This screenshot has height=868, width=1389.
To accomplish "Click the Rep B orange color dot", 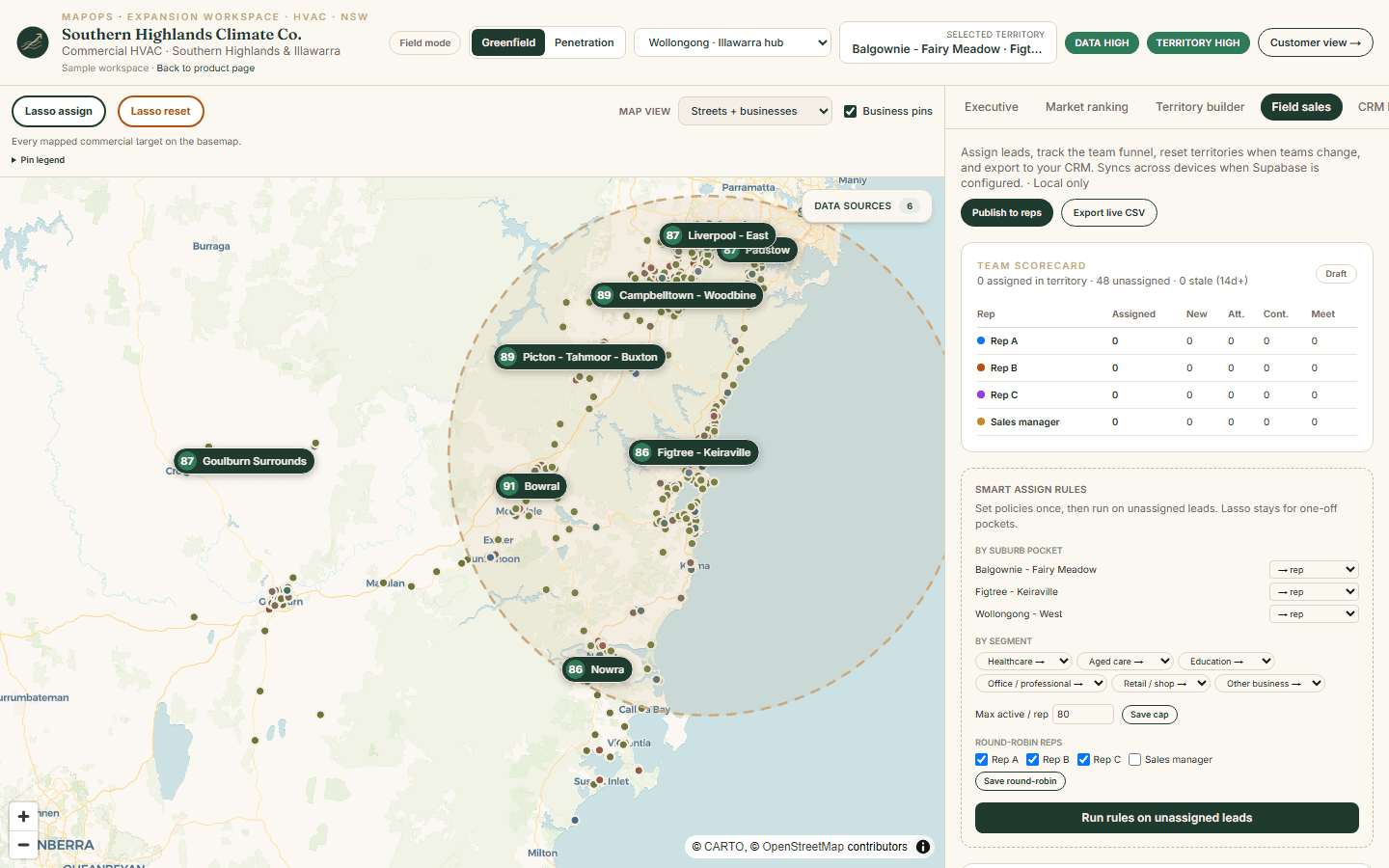I will click(981, 367).
